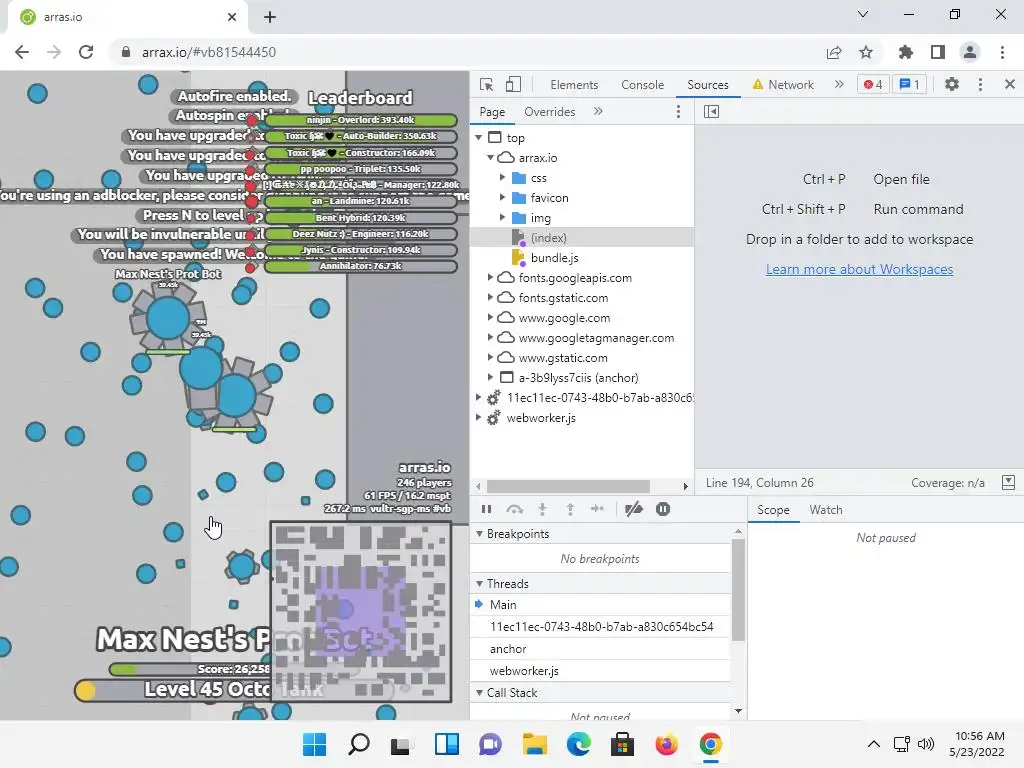Expand www.googletagmanager.com node
Viewport: 1024px width, 768px height.
click(x=490, y=338)
